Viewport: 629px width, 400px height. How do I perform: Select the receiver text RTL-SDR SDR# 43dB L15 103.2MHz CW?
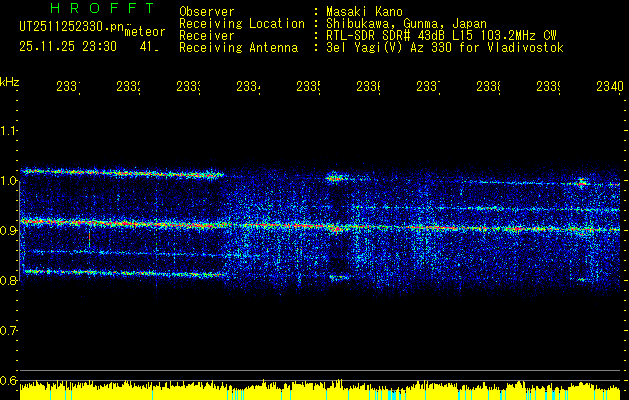tap(441, 36)
